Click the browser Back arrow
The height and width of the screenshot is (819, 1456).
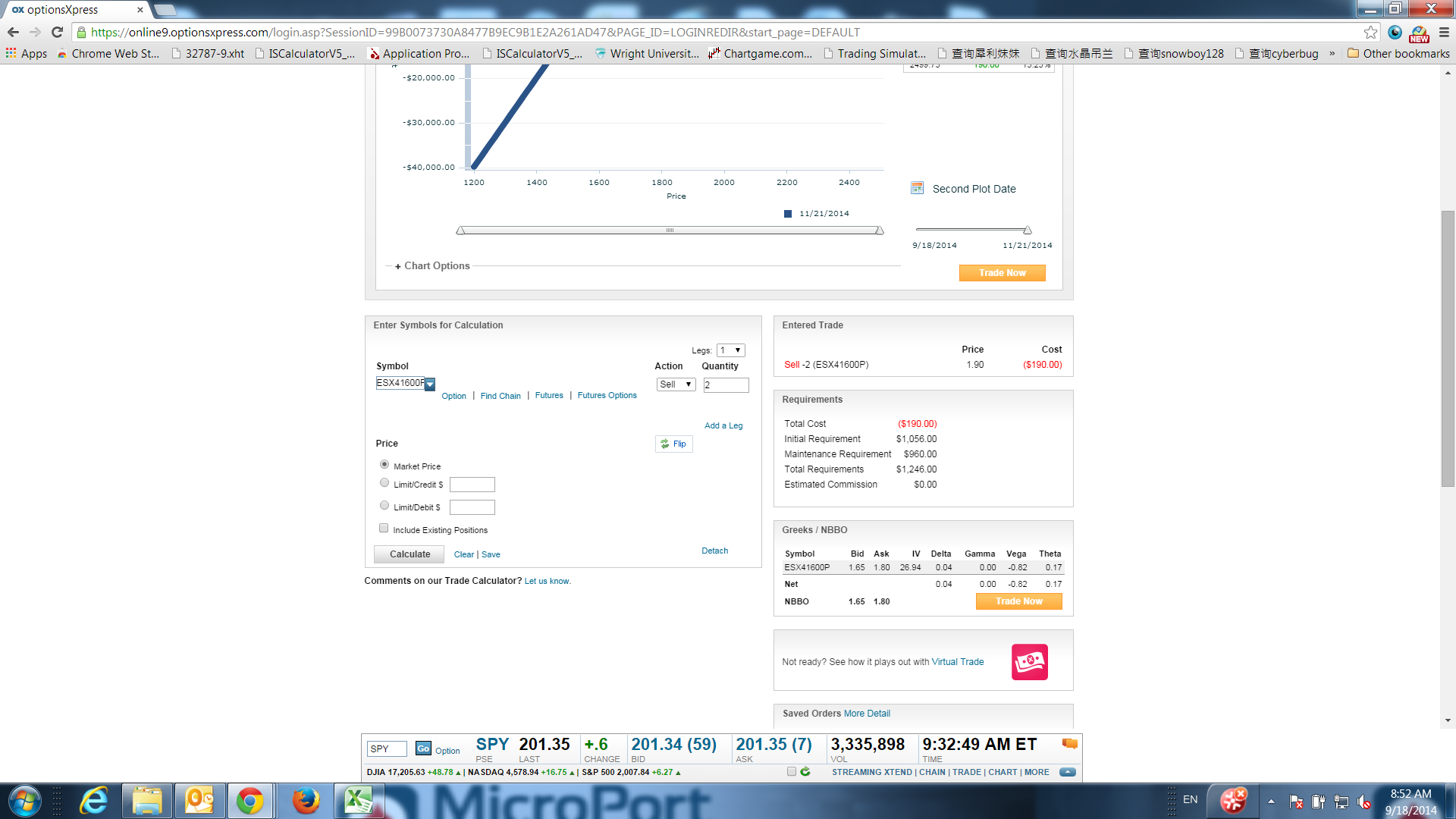pyautogui.click(x=13, y=33)
